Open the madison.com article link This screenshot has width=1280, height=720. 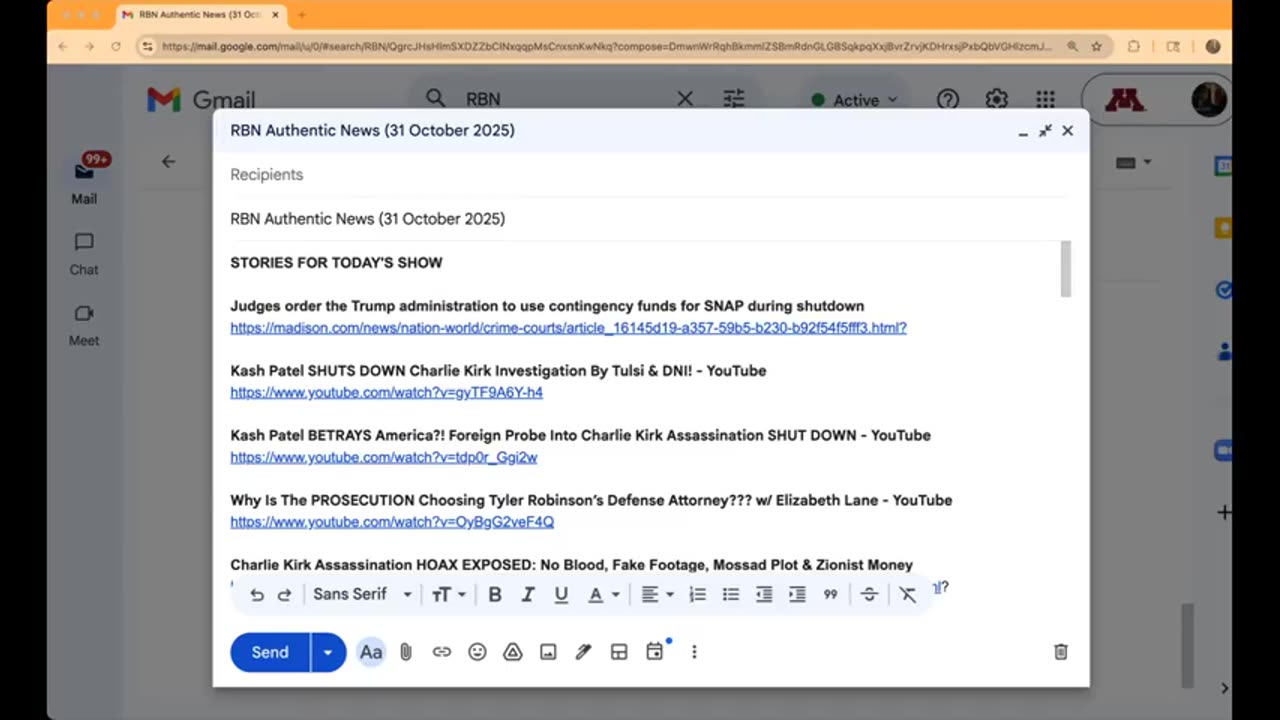pos(568,328)
